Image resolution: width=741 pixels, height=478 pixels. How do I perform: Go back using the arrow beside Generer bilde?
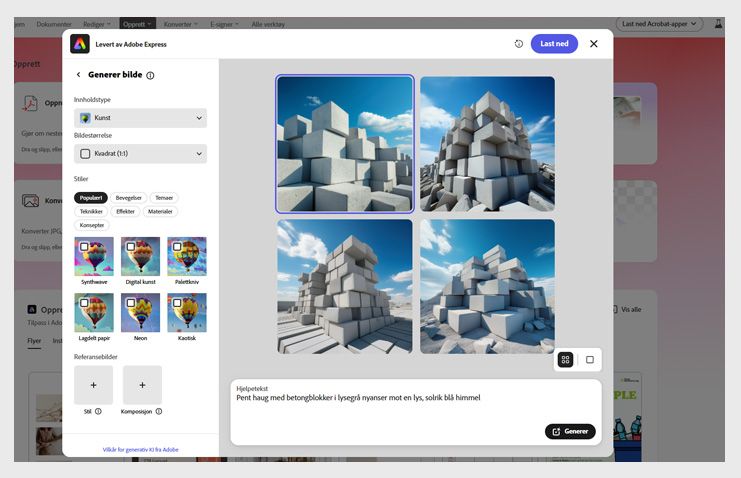click(x=78, y=75)
